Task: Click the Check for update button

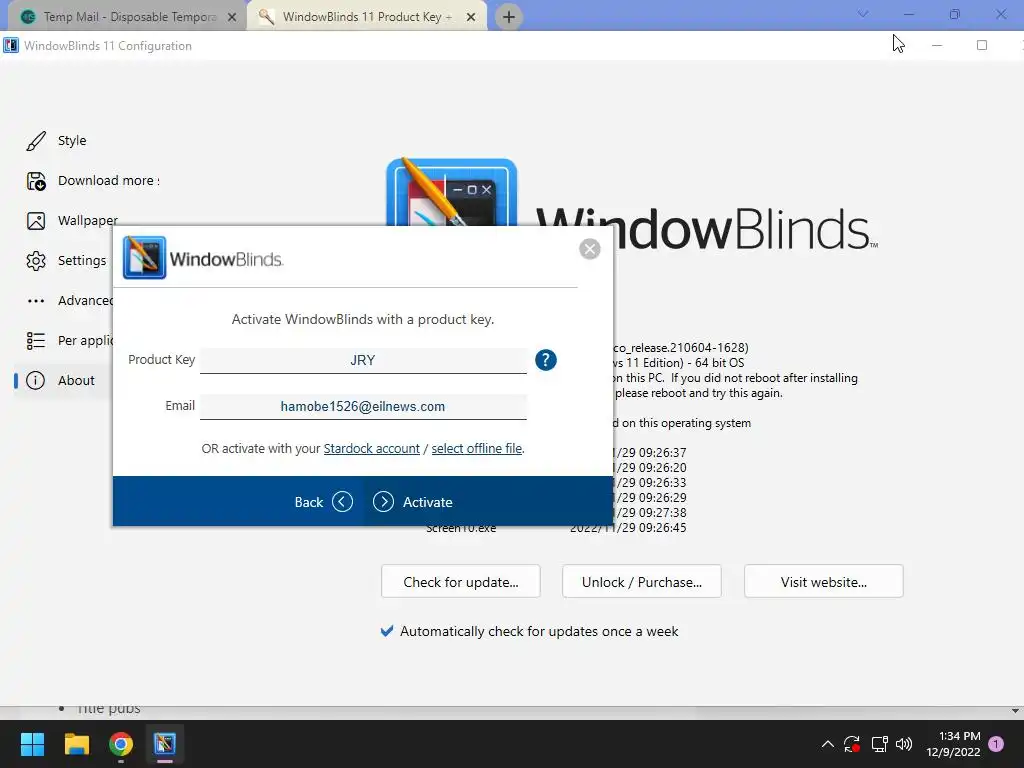Action: pos(461,581)
